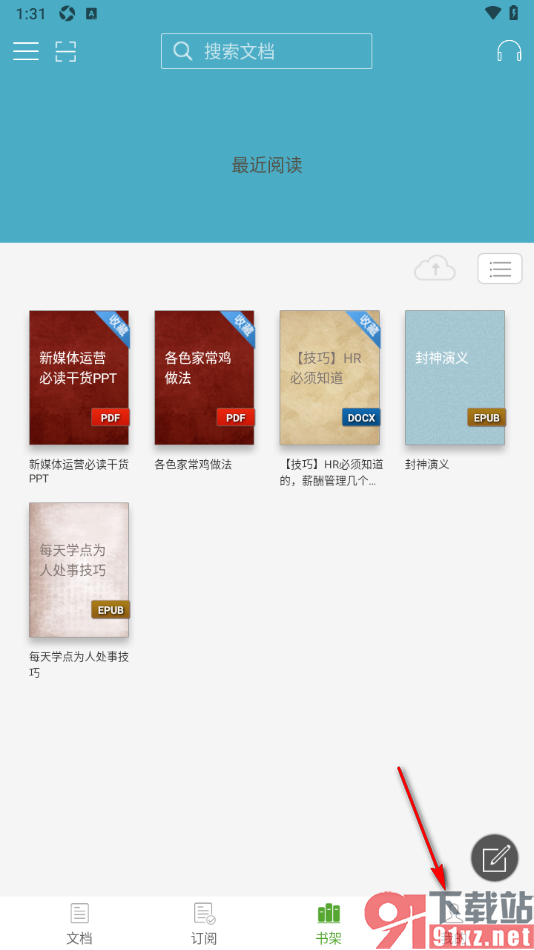Open 每天学点为人处事技巧 EPUB cover
The width and height of the screenshot is (534, 950).
coord(79,570)
